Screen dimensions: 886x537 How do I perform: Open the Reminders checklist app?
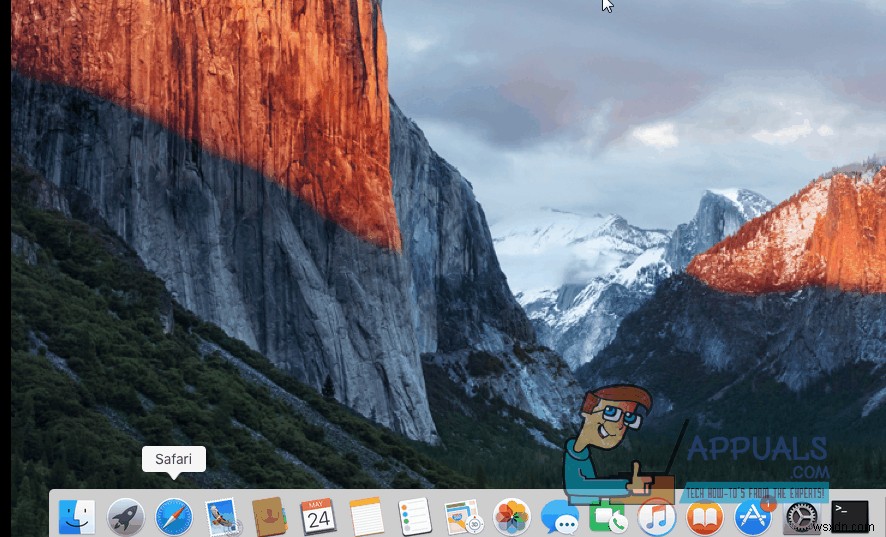pyautogui.click(x=414, y=517)
